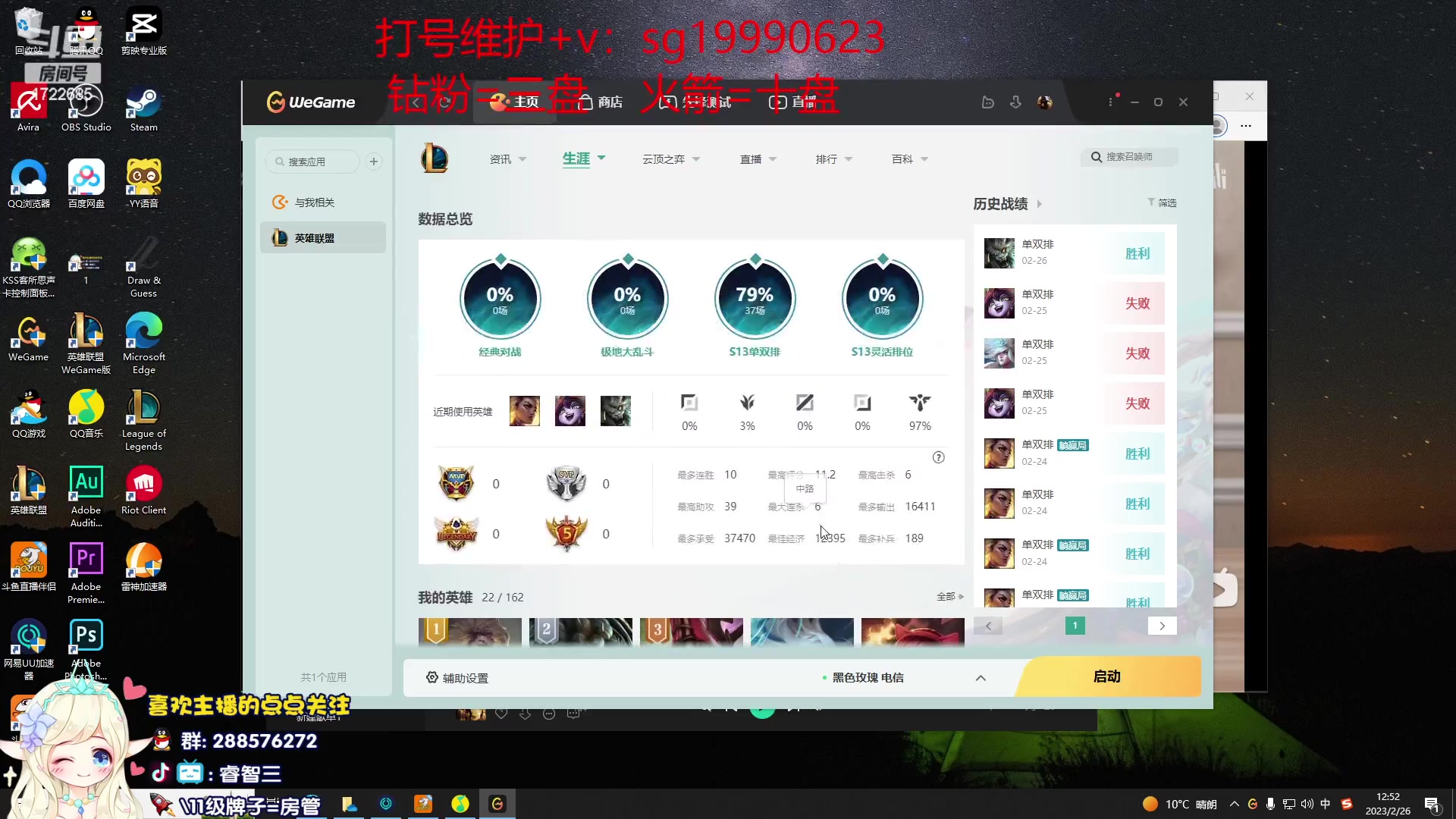This screenshot has width=1456, height=819.
Task: Open rank 3 hero thumbnail
Action: click(x=692, y=632)
